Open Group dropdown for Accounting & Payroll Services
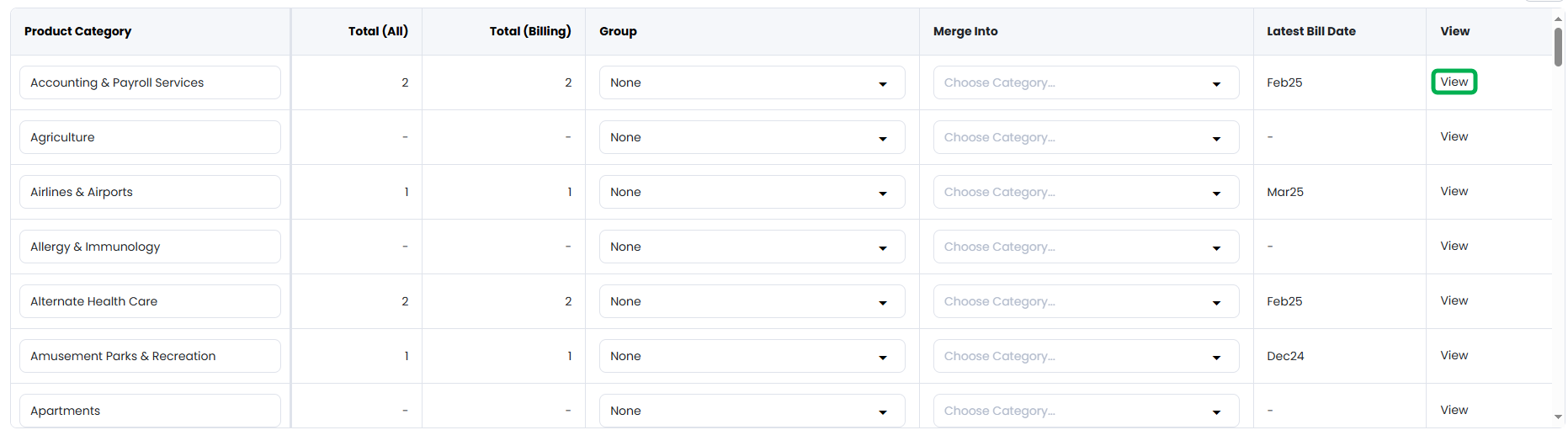The width and height of the screenshot is (1568, 430). click(752, 82)
